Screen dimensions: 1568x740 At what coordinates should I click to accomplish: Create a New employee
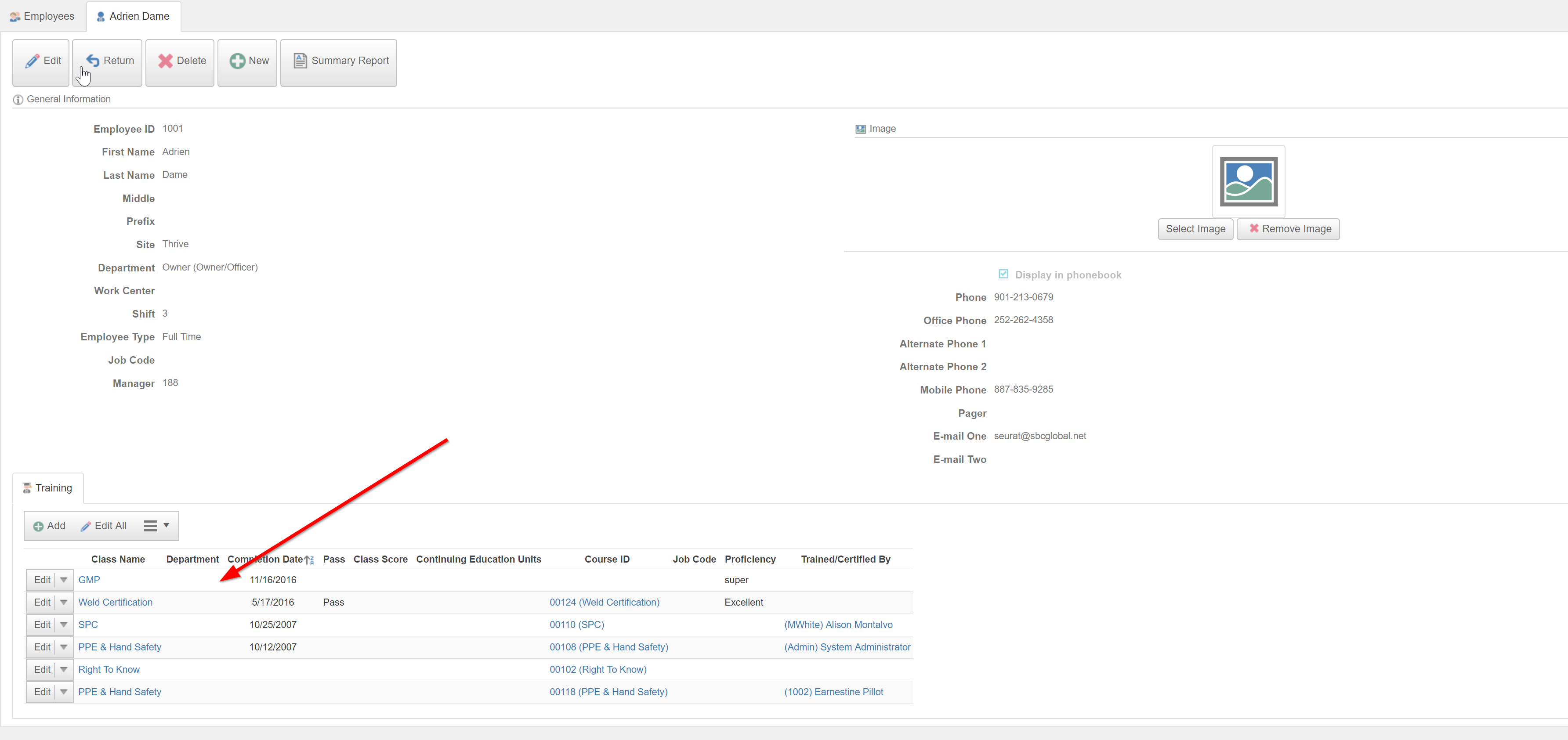coord(247,63)
